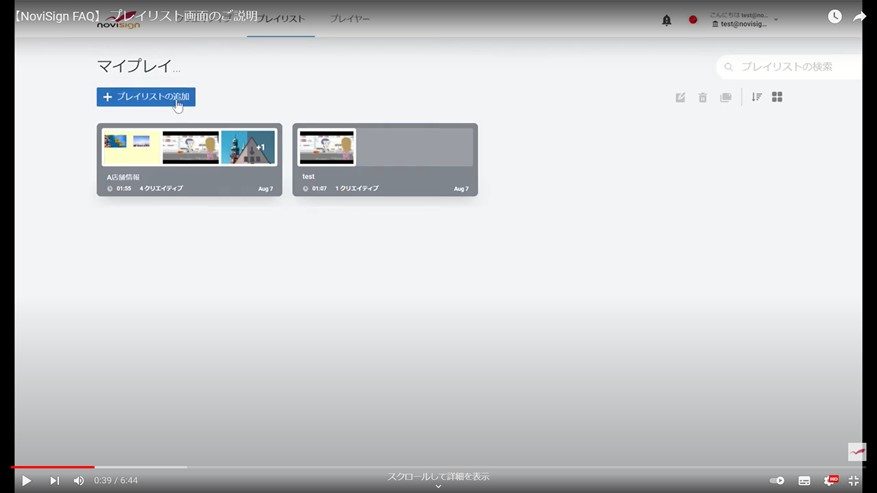877x493 pixels.
Task: Click プレイリストの追加 button
Action: coord(146,97)
